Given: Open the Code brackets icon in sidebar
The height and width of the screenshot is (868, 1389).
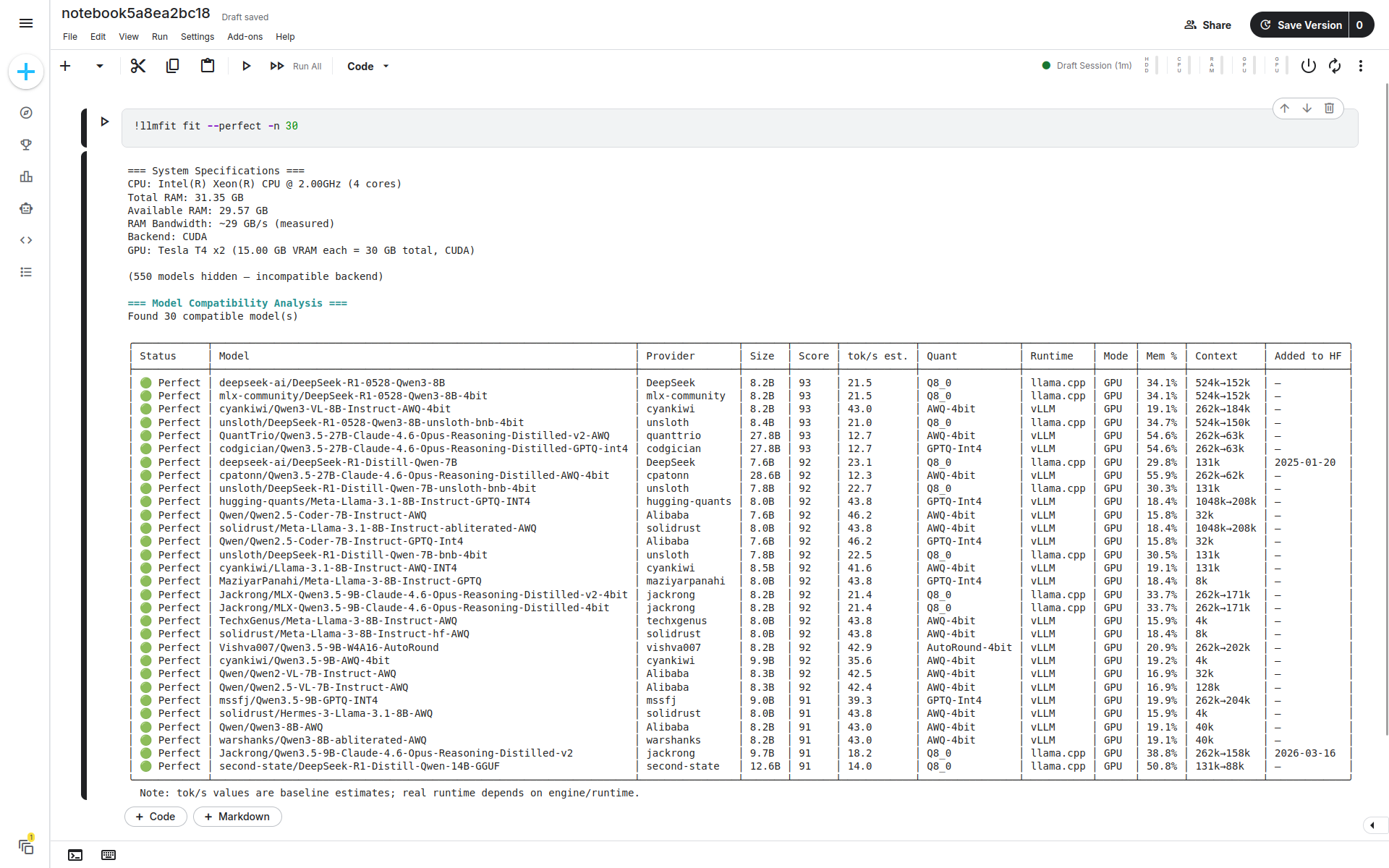Looking at the screenshot, I should click(x=26, y=240).
